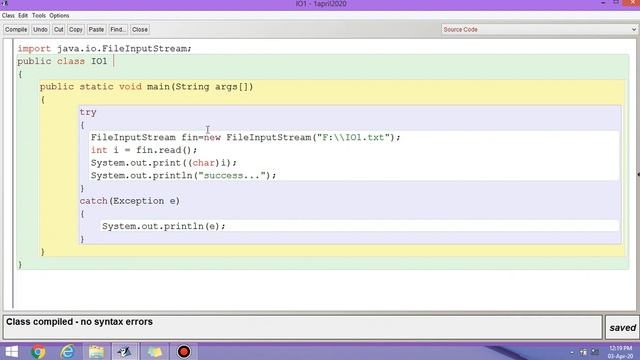Open the Tools menu
This screenshot has height=360, width=640.
point(39,16)
